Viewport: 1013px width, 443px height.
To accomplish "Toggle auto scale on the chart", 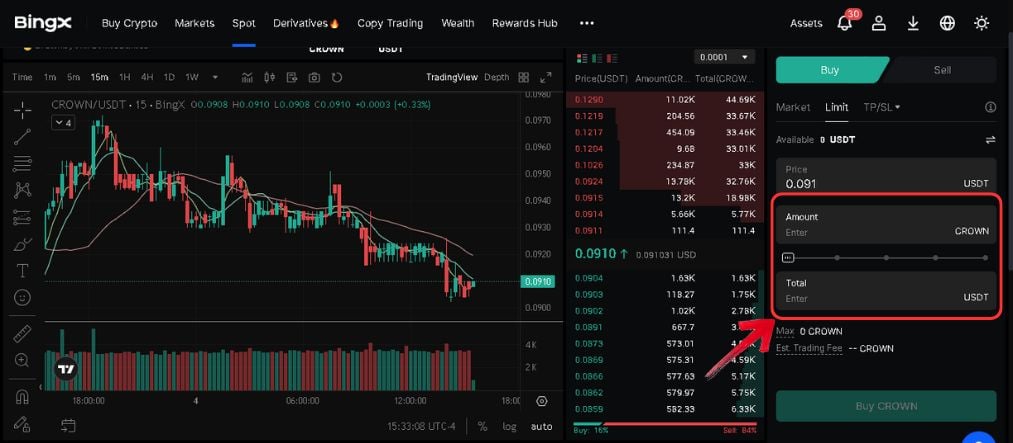I will (541, 426).
